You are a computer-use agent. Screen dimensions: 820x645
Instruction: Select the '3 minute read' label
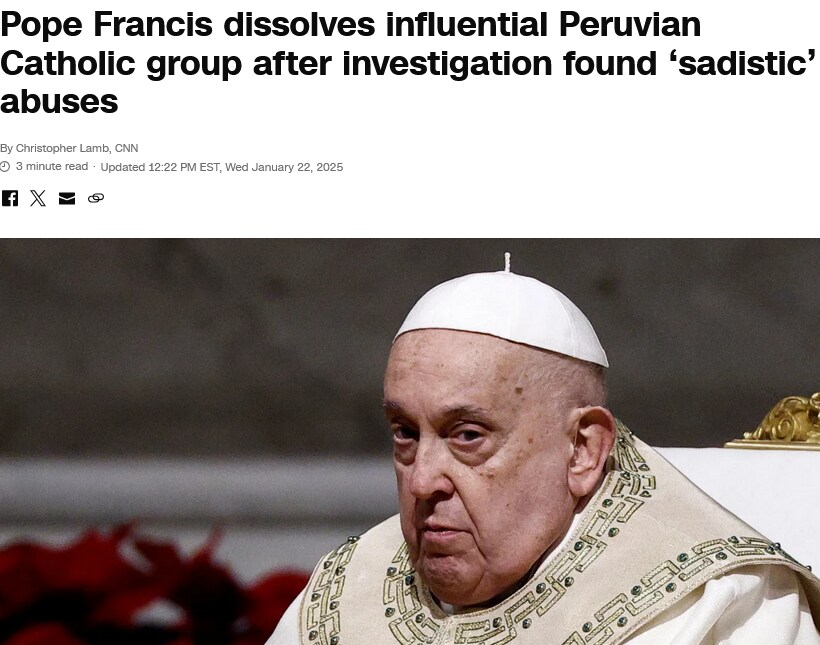coord(52,166)
